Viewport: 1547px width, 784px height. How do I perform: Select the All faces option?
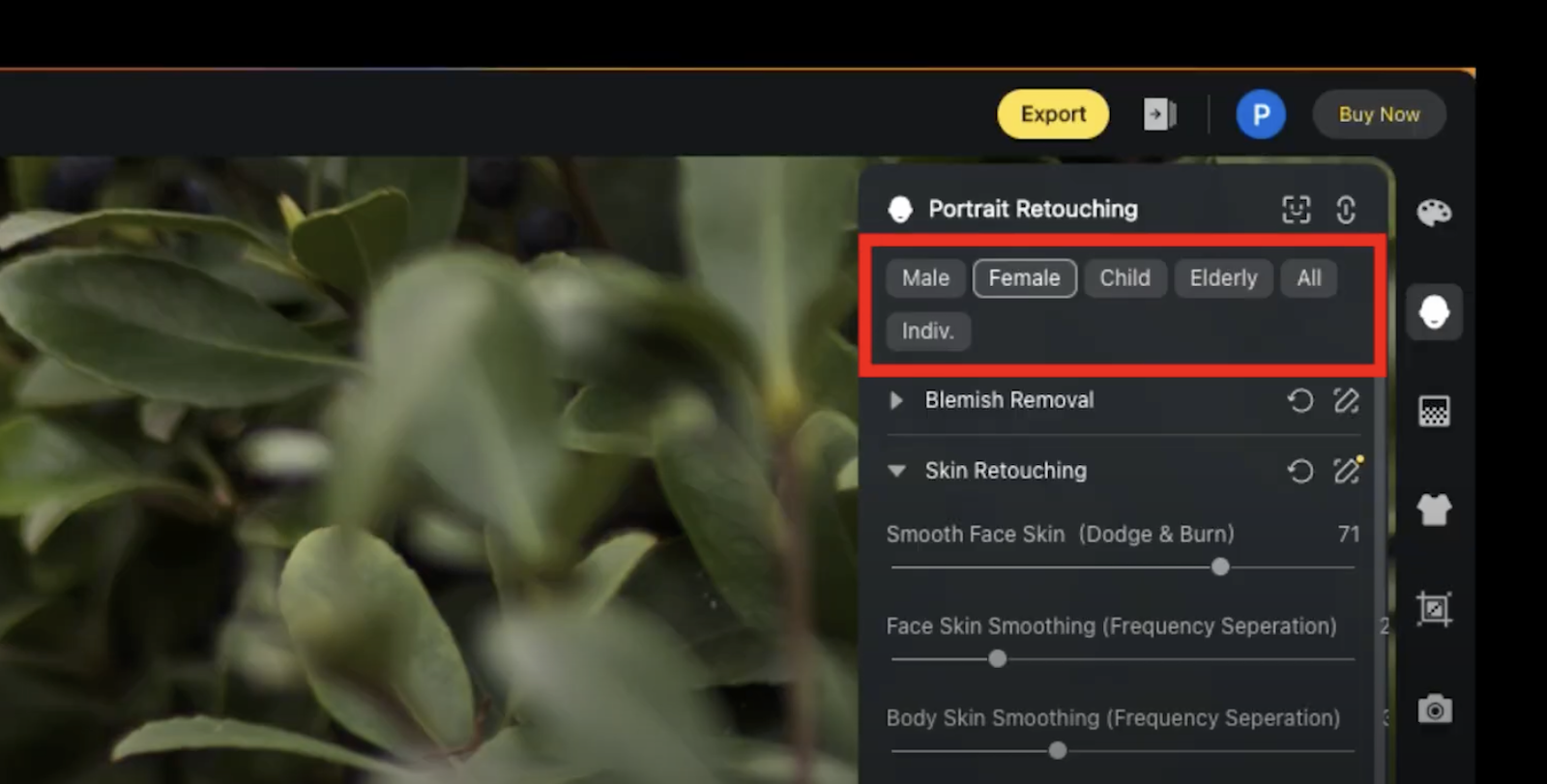tap(1308, 277)
